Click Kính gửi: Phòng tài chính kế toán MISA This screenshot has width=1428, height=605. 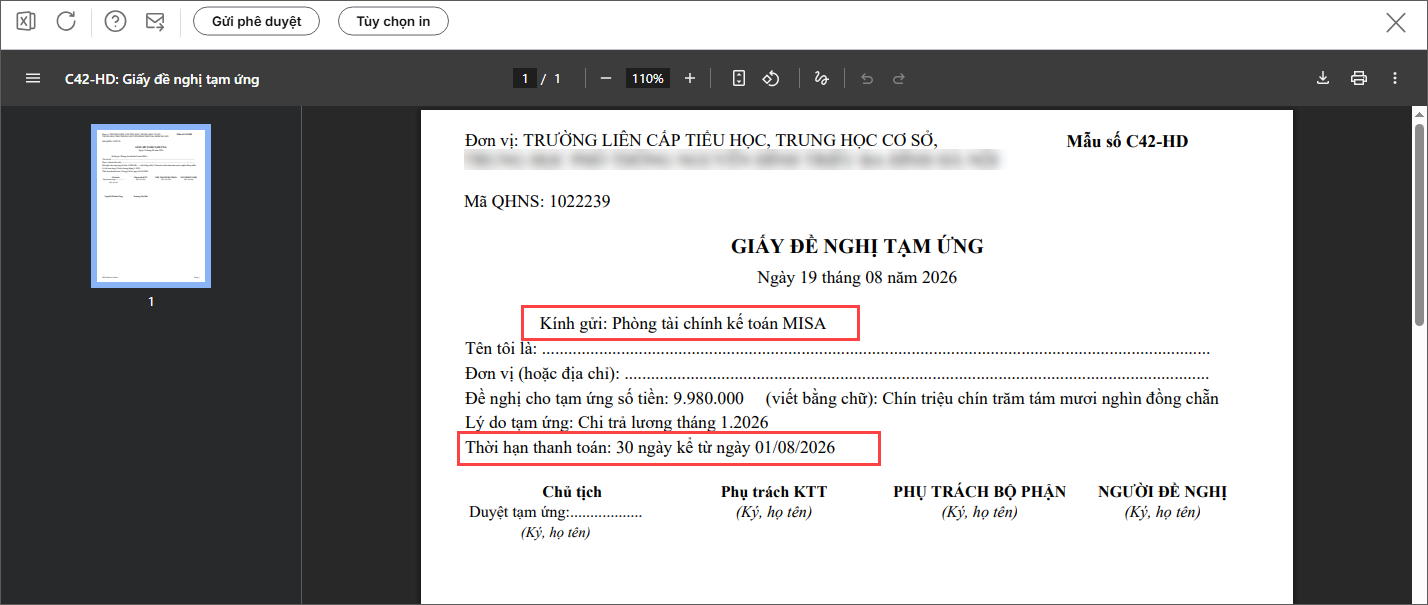point(683,324)
